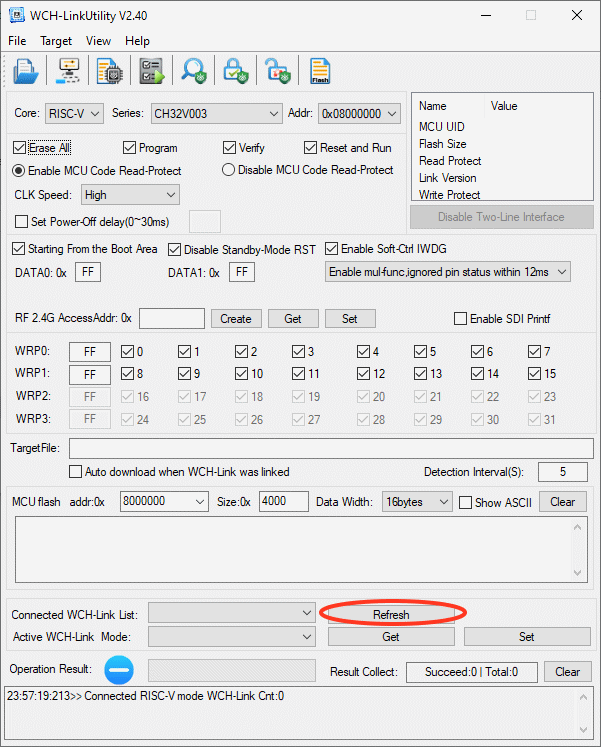
Task: Click the WRP1 value field
Action: (90, 375)
